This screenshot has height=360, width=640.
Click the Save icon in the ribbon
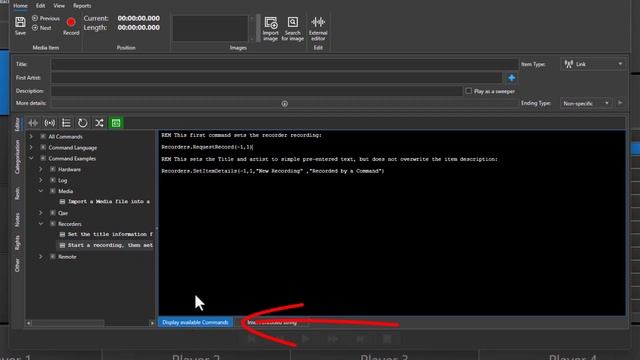pyautogui.click(x=20, y=26)
